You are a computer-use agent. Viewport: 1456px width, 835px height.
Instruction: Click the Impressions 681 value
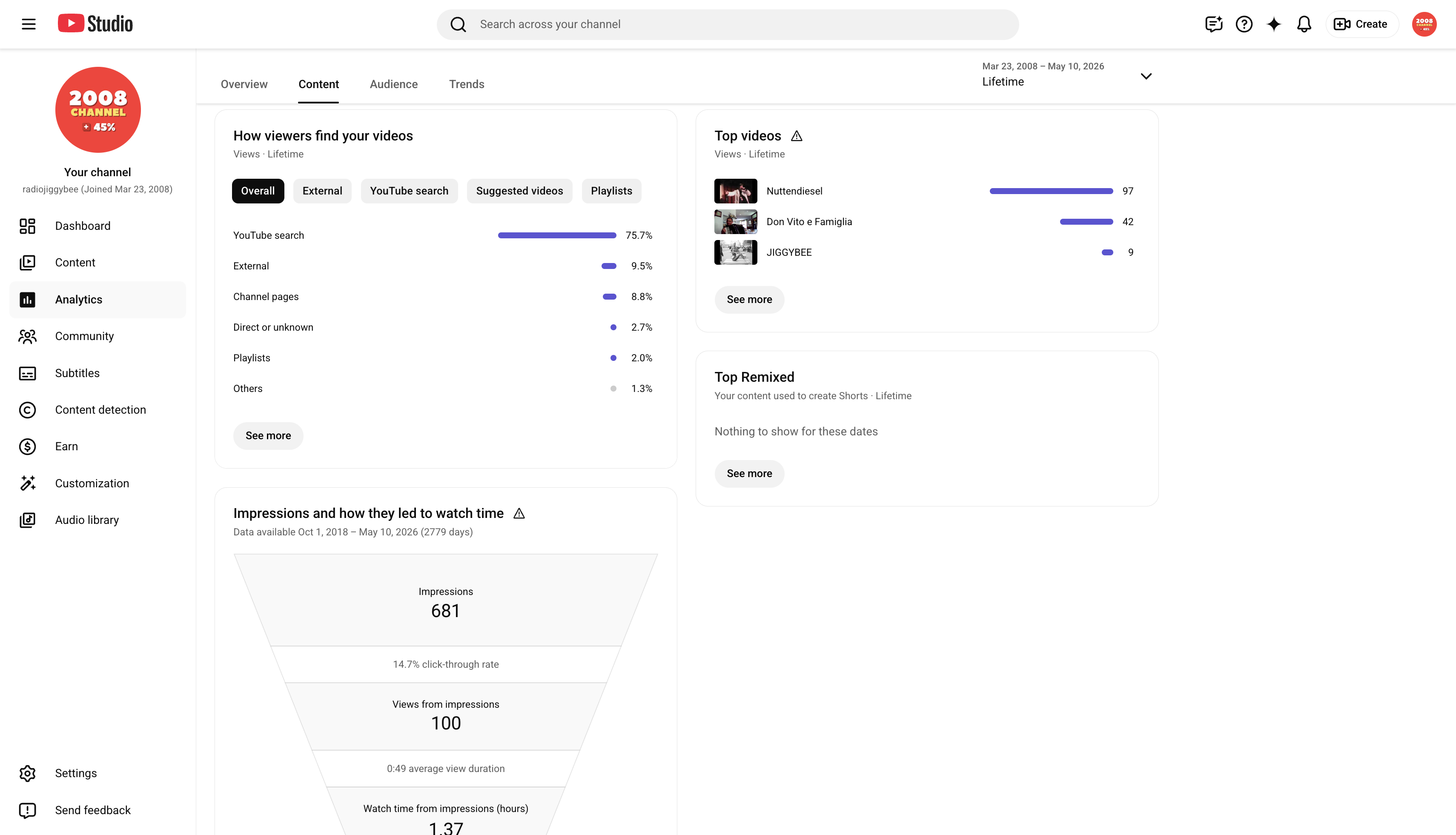point(445,611)
